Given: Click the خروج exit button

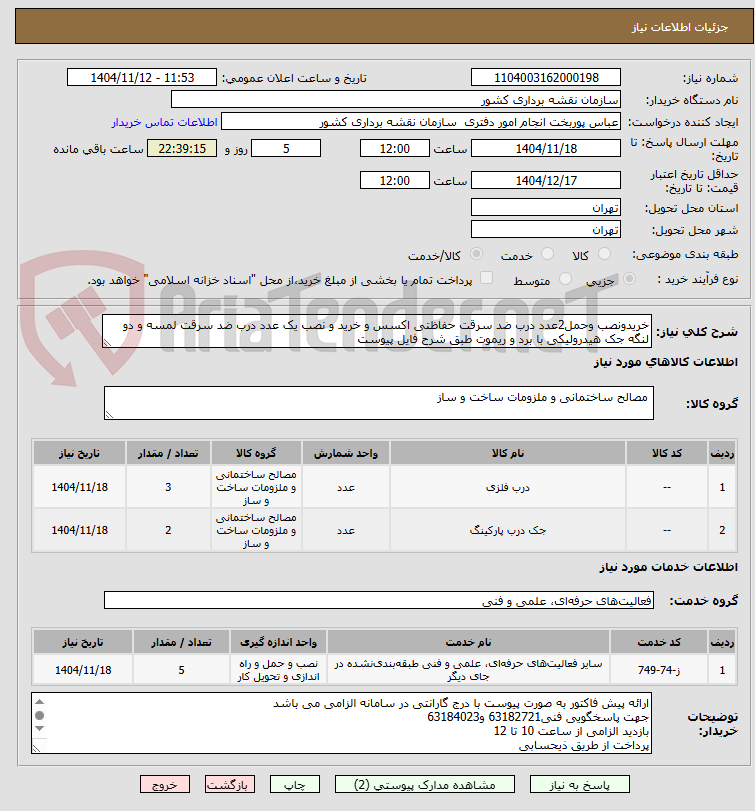Looking at the screenshot, I should pos(164,784).
